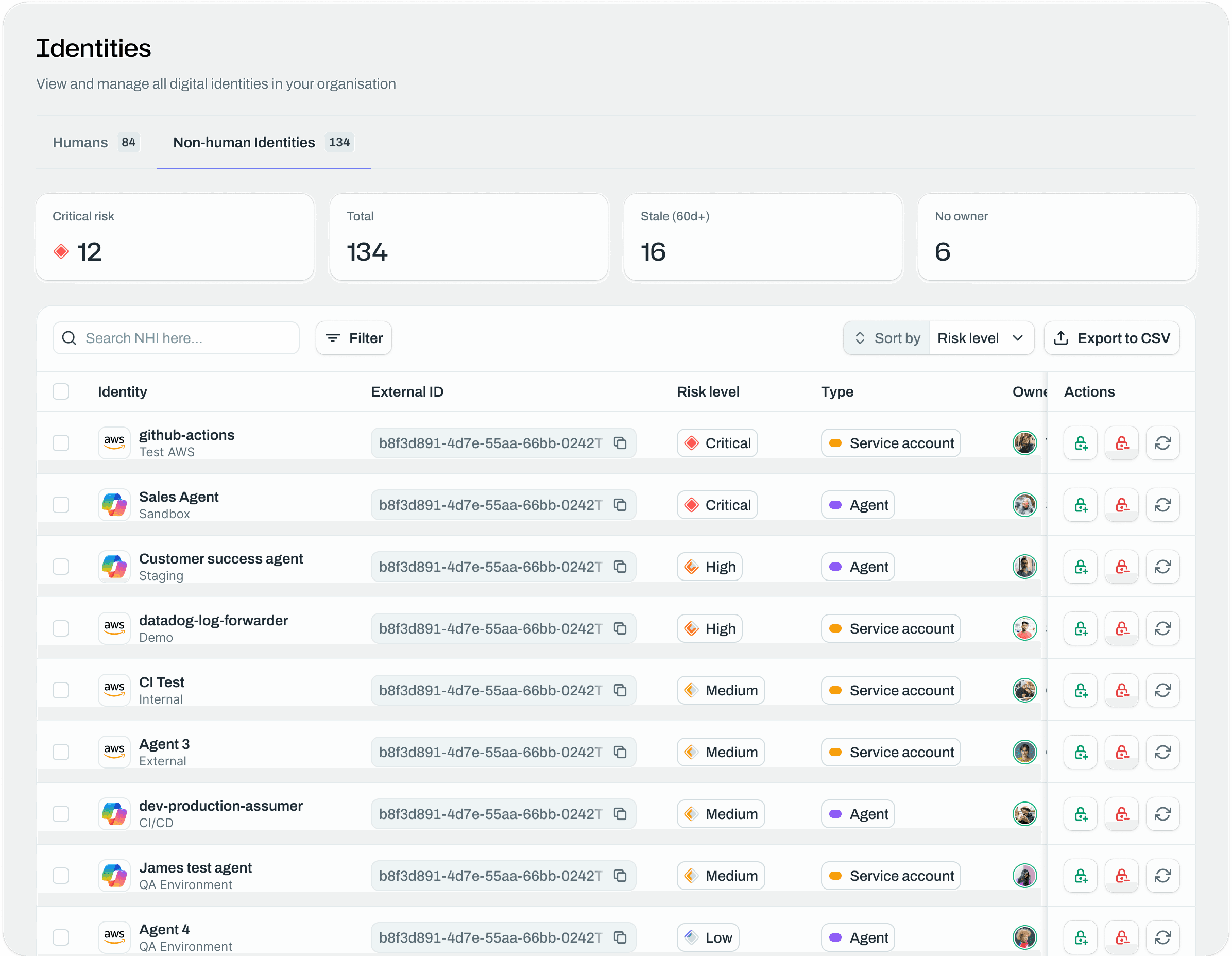Focus the Search NHI input field
The width and height of the screenshot is (1232, 956).
(186, 338)
